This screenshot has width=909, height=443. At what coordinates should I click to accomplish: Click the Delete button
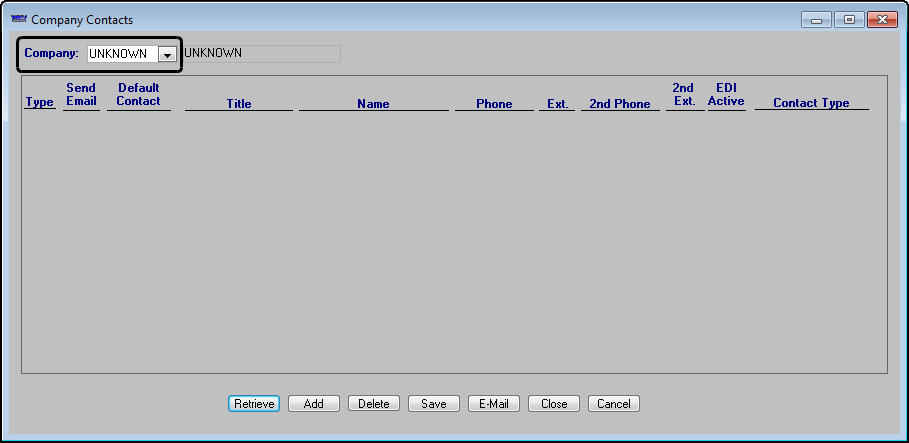pos(374,404)
